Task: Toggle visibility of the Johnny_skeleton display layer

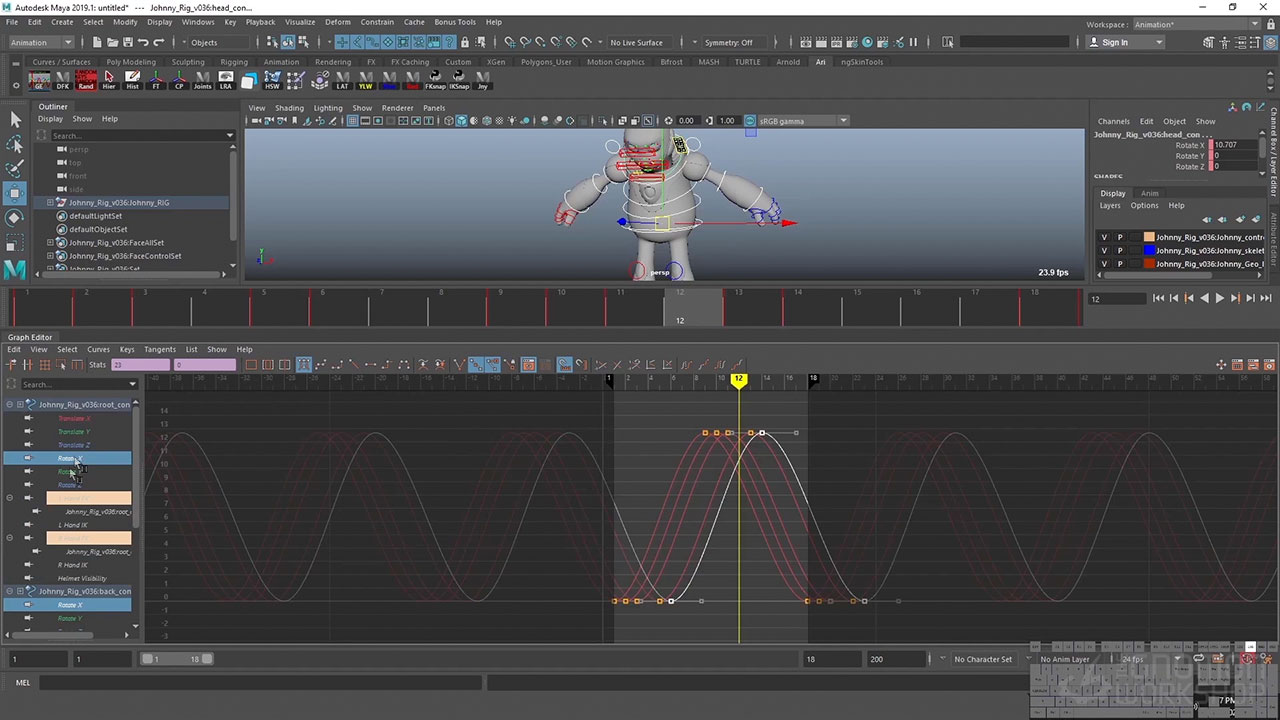Action: point(1104,250)
